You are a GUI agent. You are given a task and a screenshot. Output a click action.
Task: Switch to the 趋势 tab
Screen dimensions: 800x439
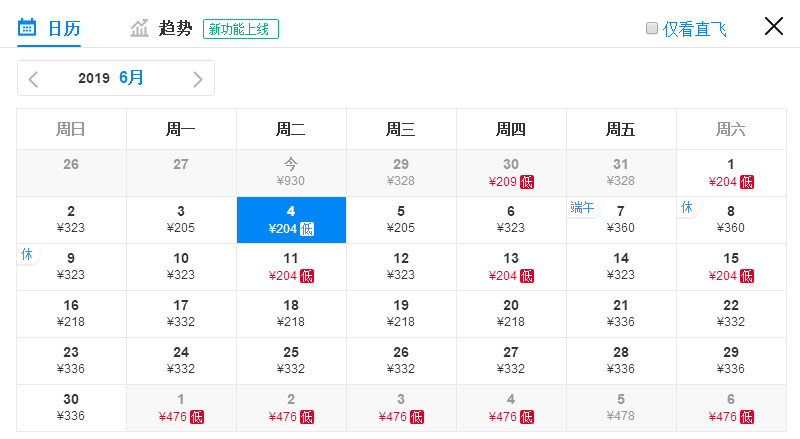(175, 28)
